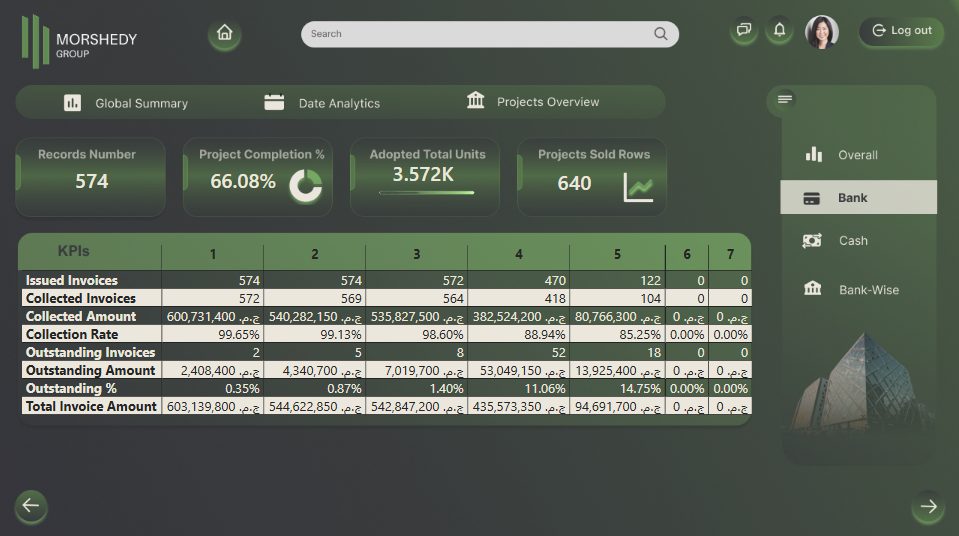This screenshot has width=959, height=536.
Task: Click the Bank card icon
Action: click(x=812, y=198)
